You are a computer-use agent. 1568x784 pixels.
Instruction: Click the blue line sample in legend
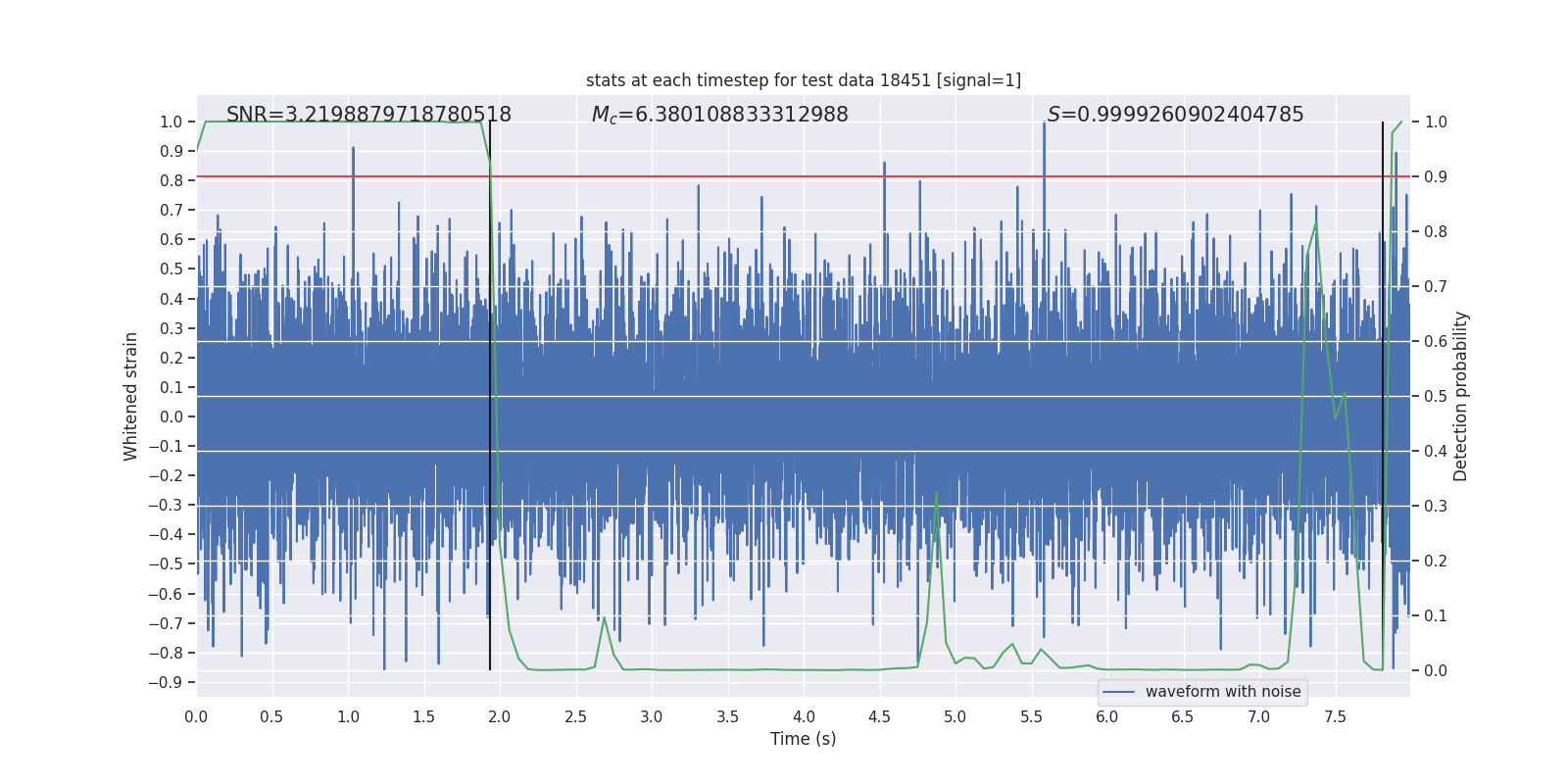click(1118, 692)
